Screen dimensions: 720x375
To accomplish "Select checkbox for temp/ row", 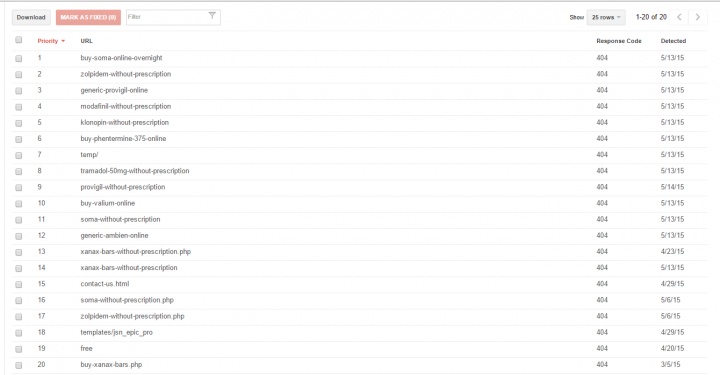I will [19, 155].
